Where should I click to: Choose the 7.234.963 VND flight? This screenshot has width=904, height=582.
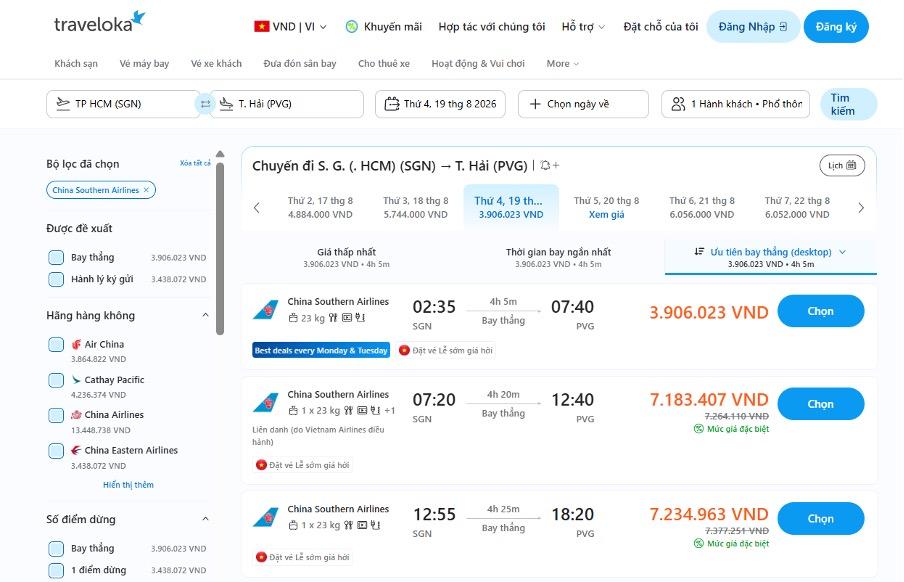820,519
